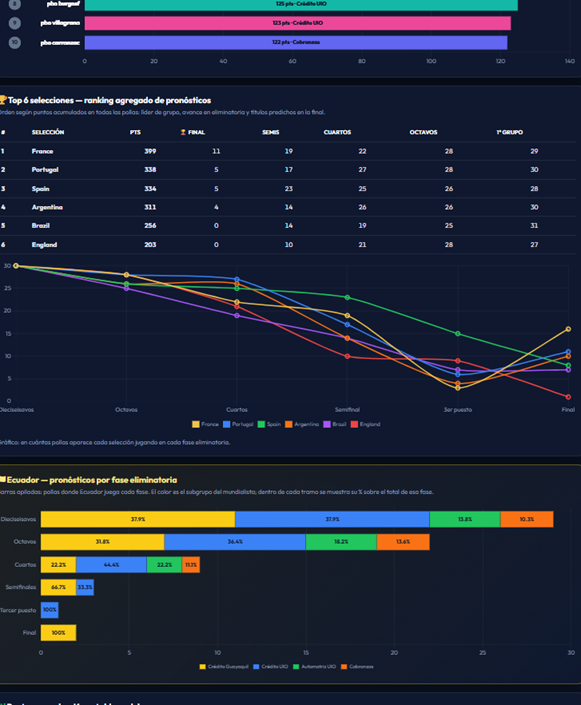Toggle Crédito Guayaquil in Ecuador chart legend

223,666
